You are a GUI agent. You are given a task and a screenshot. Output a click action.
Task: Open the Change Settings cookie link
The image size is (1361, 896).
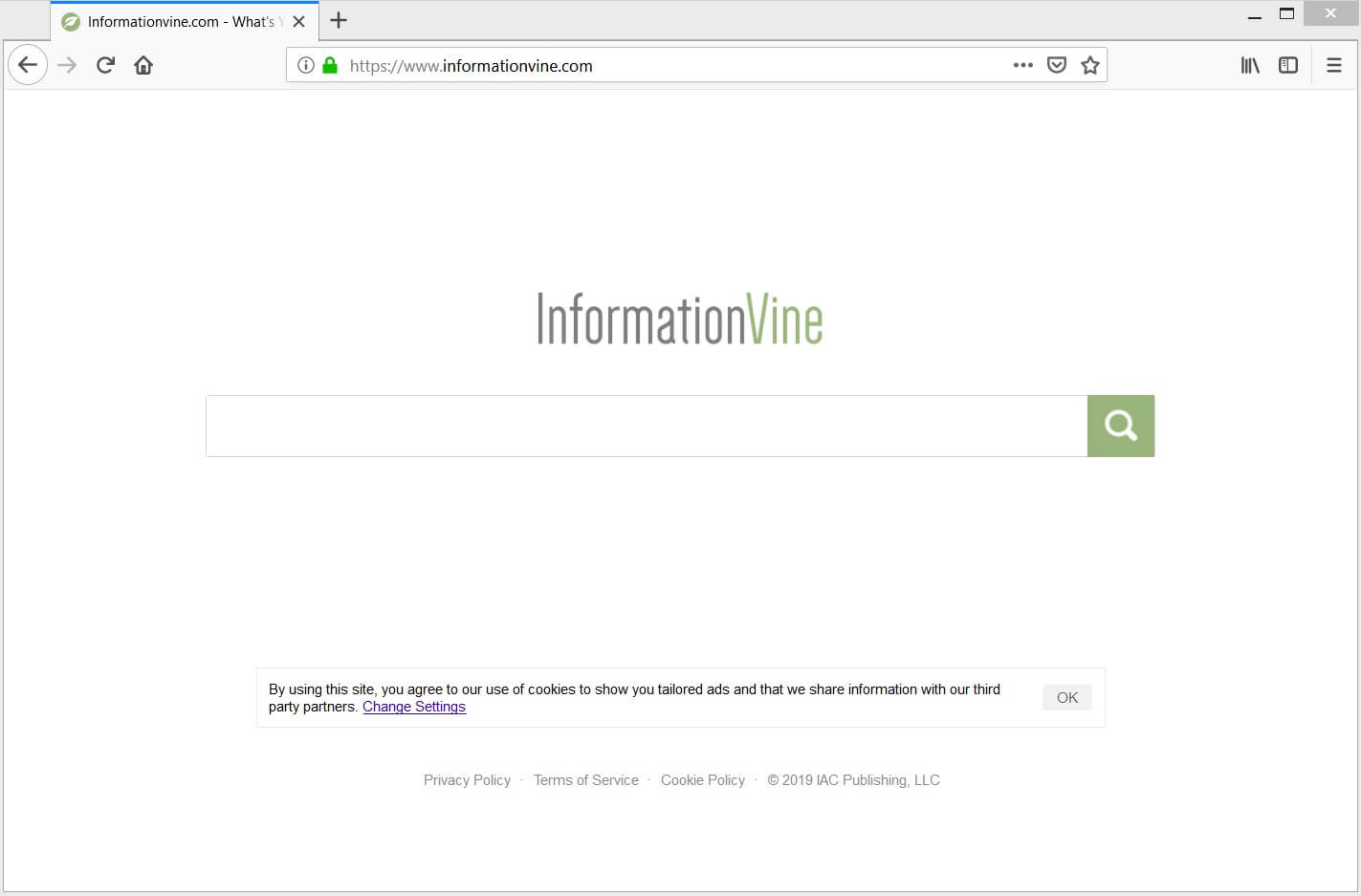414,707
